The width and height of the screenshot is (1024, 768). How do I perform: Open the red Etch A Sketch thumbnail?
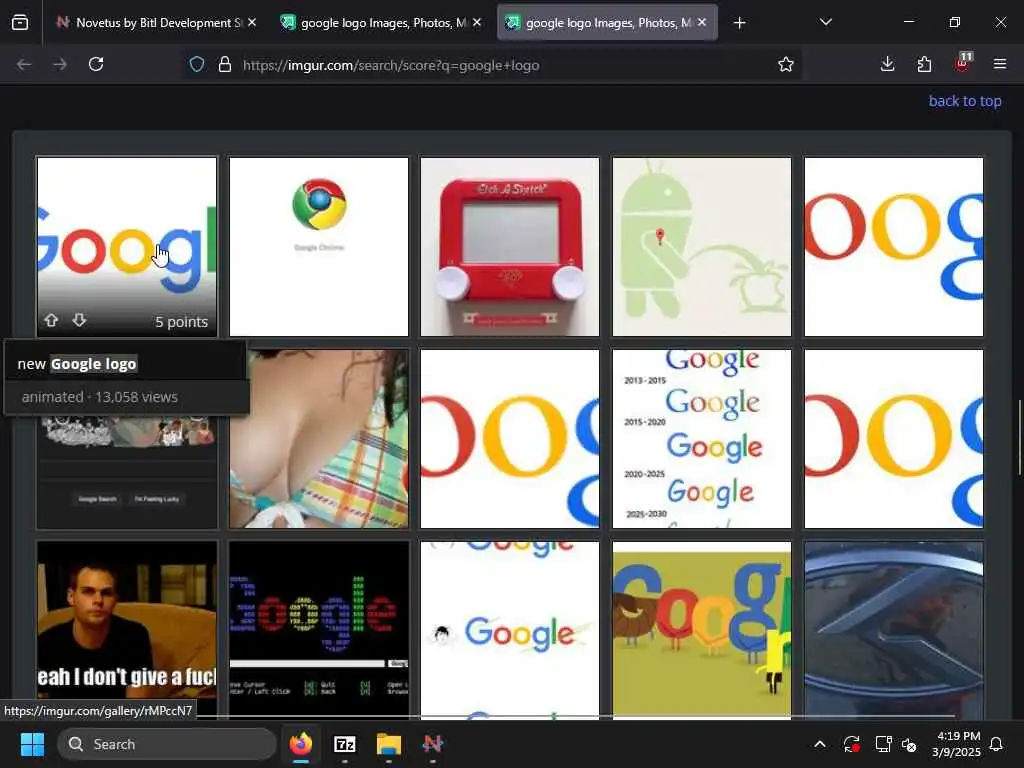point(510,246)
